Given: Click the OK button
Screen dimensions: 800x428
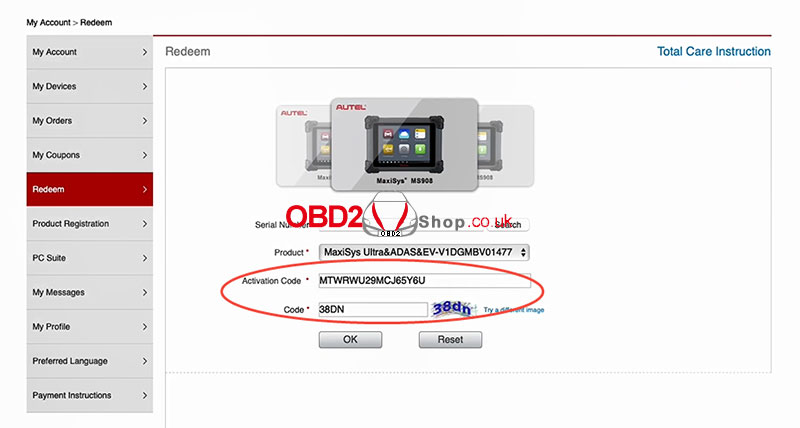Looking at the screenshot, I should (350, 340).
